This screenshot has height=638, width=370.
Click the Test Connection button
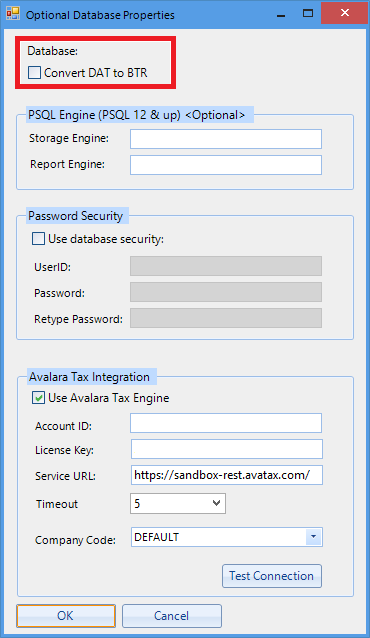[272, 576]
